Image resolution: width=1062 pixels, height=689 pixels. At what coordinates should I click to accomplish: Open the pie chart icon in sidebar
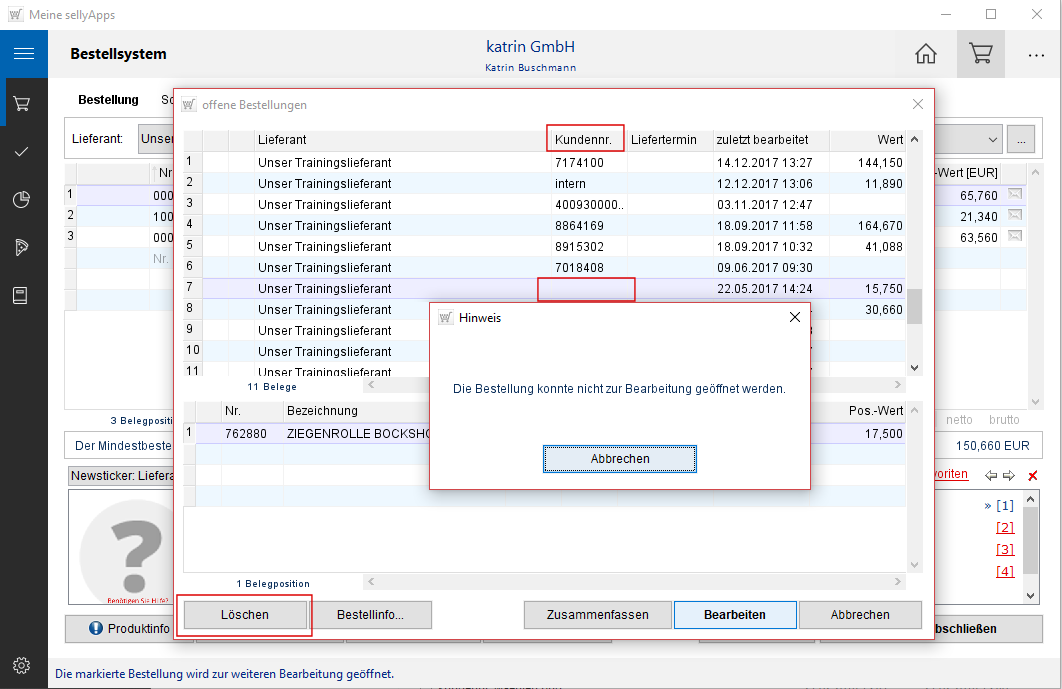click(x=23, y=200)
